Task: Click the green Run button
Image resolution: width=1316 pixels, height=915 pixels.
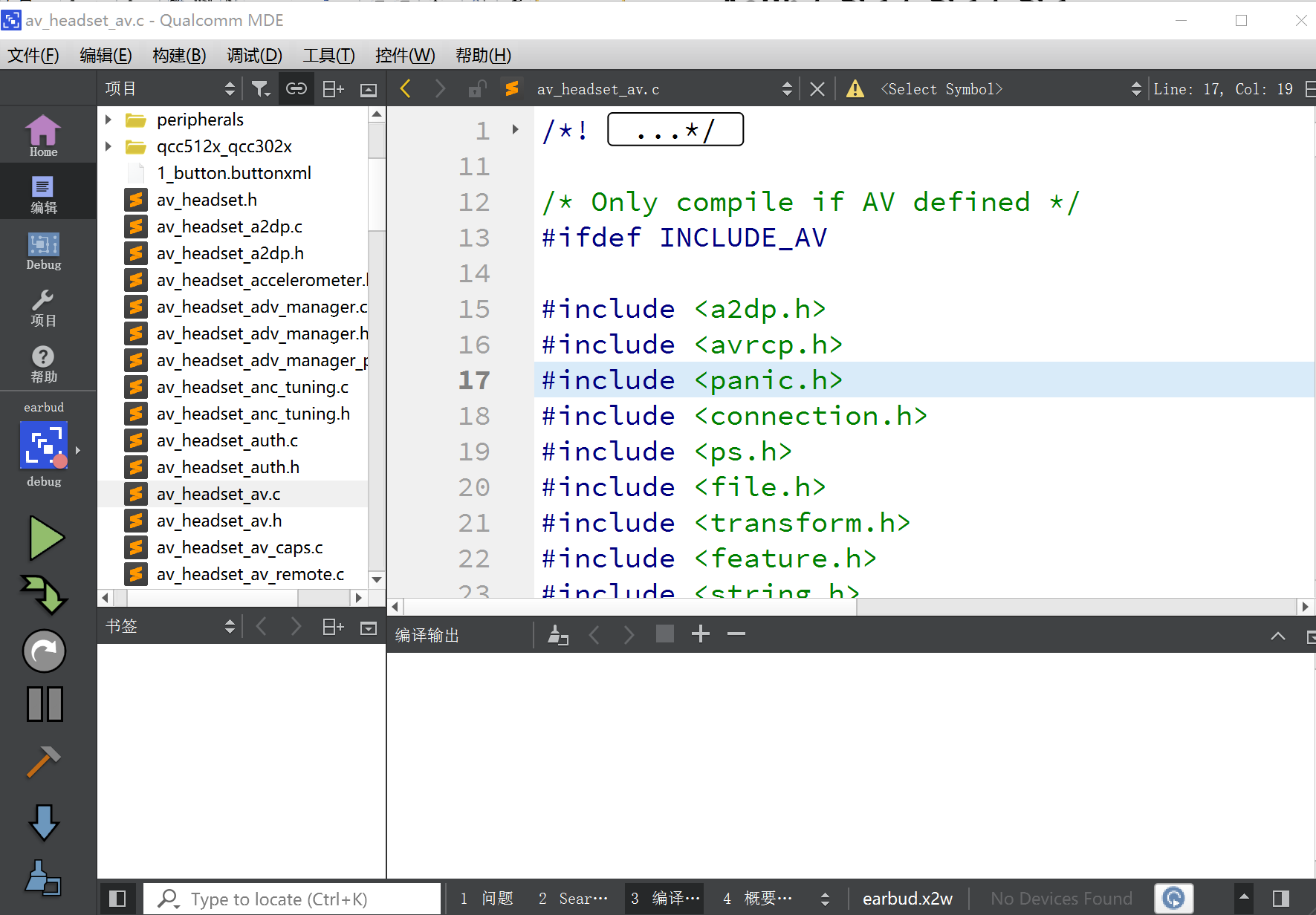Action: 46,538
